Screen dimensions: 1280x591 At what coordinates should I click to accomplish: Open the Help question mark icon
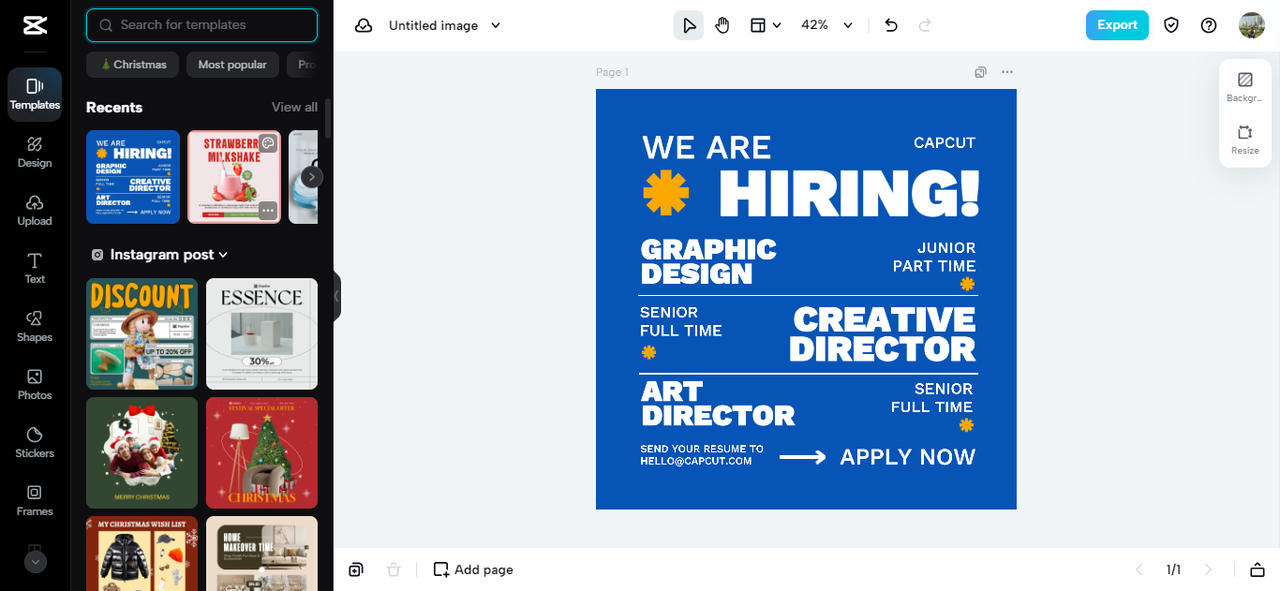pos(1209,26)
